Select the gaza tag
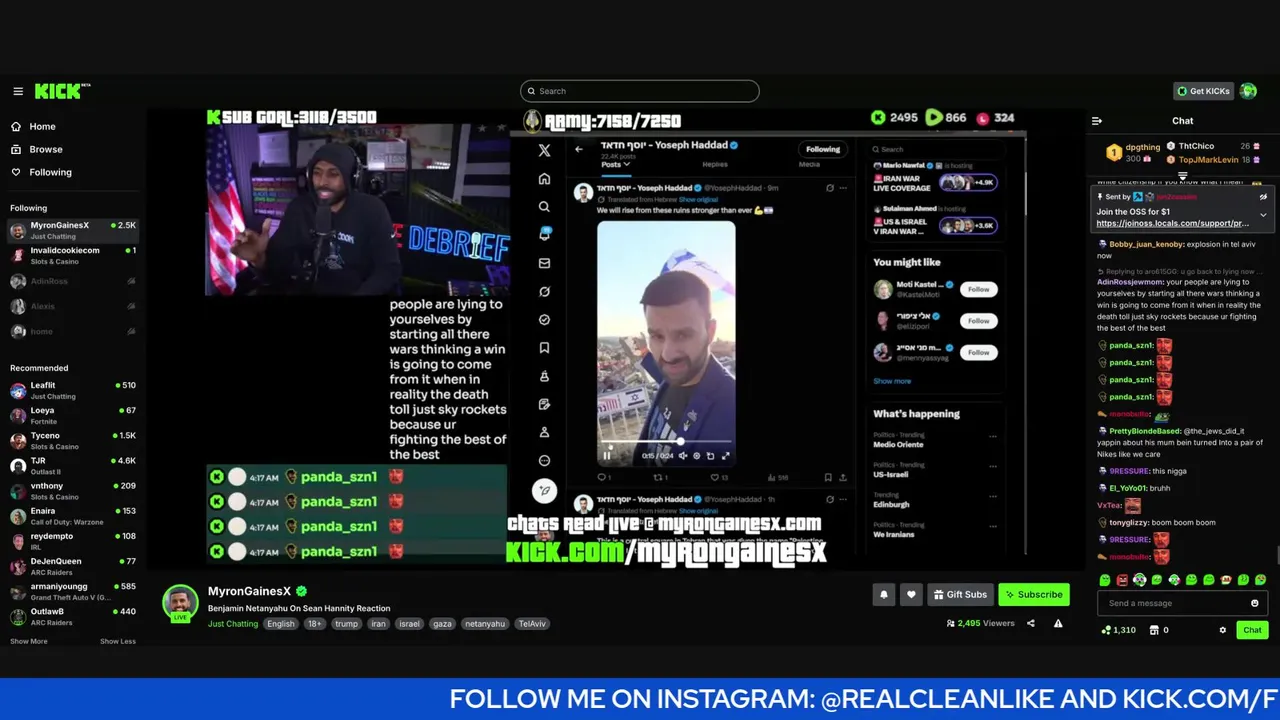 coord(442,624)
